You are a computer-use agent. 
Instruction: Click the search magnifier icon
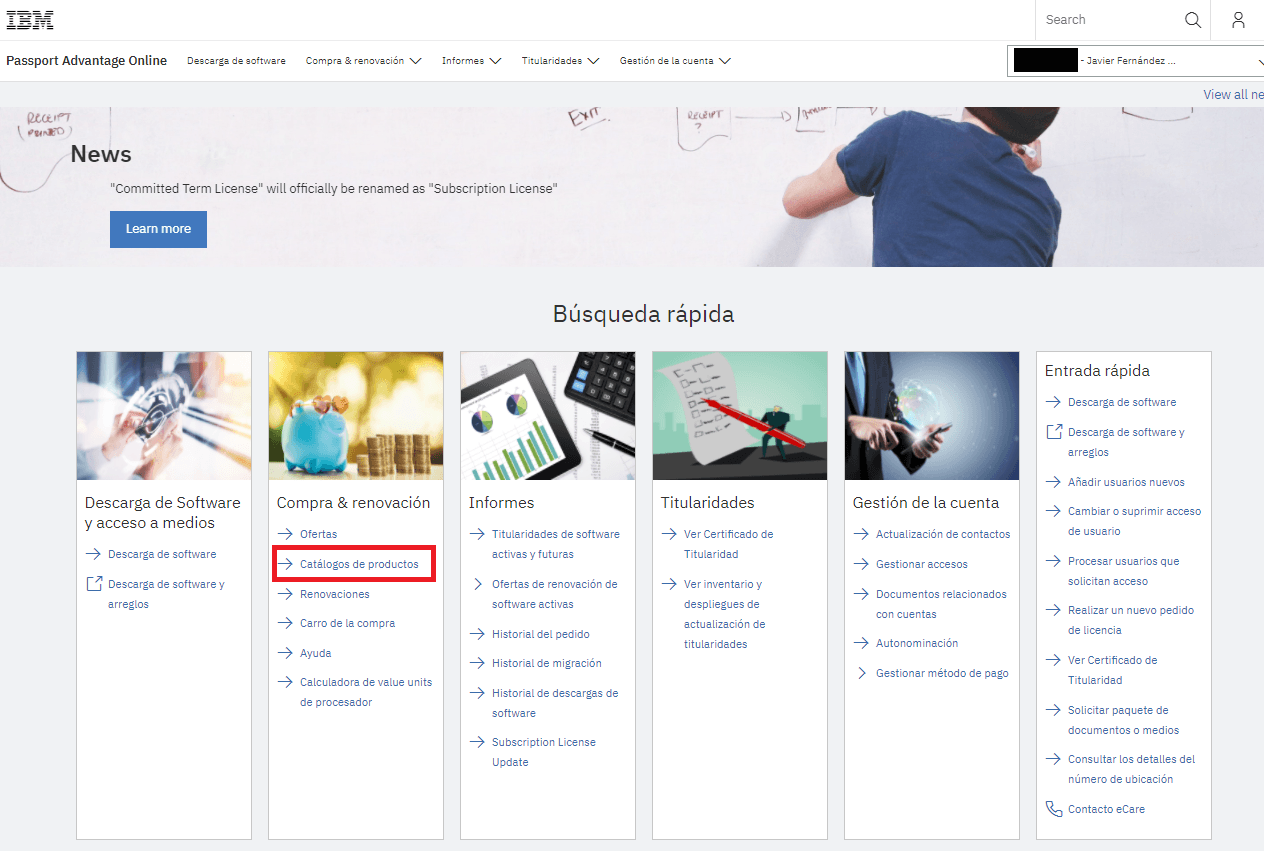coord(1192,20)
